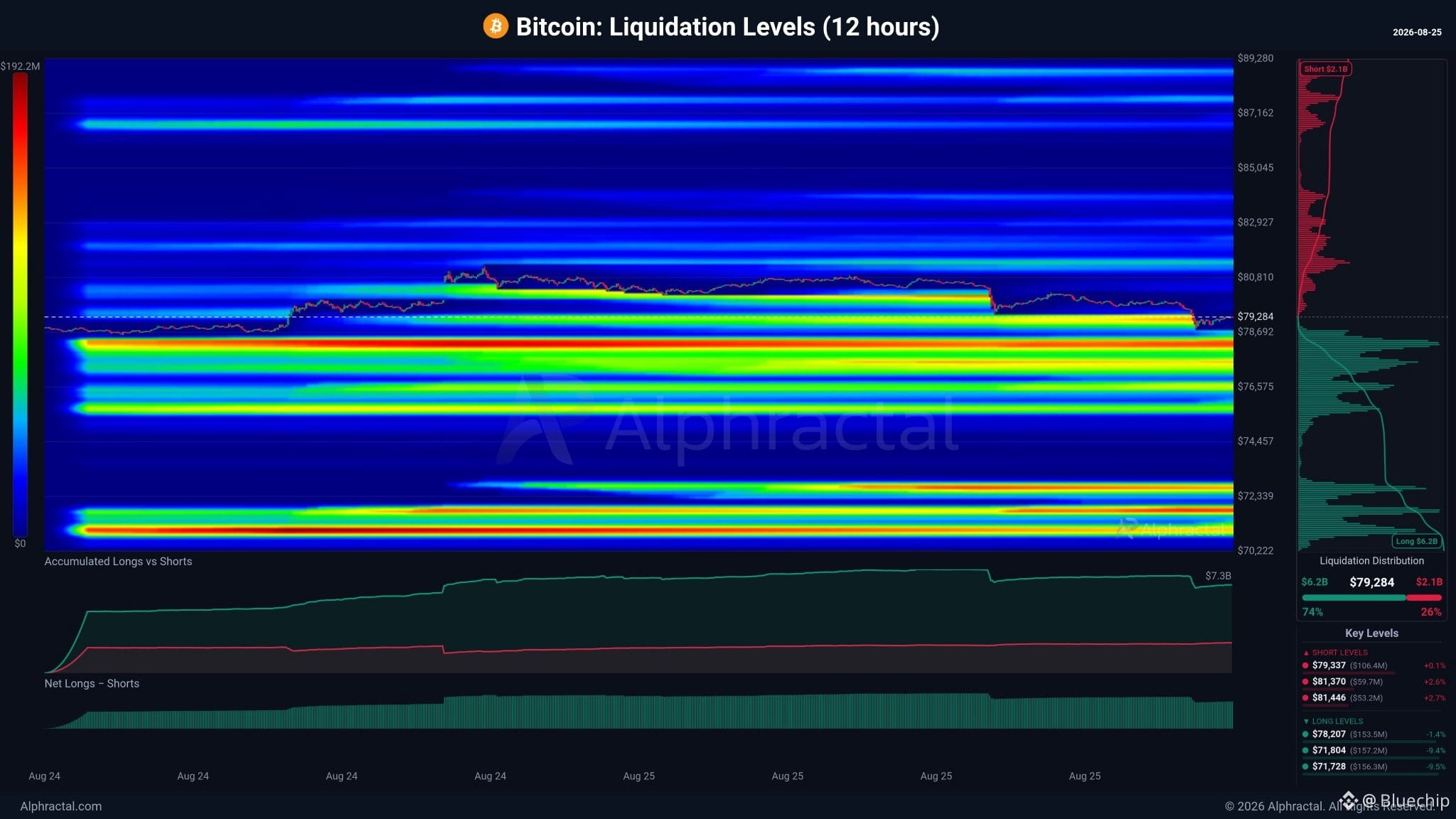Click the "Key Levels" heading

coord(1371,633)
